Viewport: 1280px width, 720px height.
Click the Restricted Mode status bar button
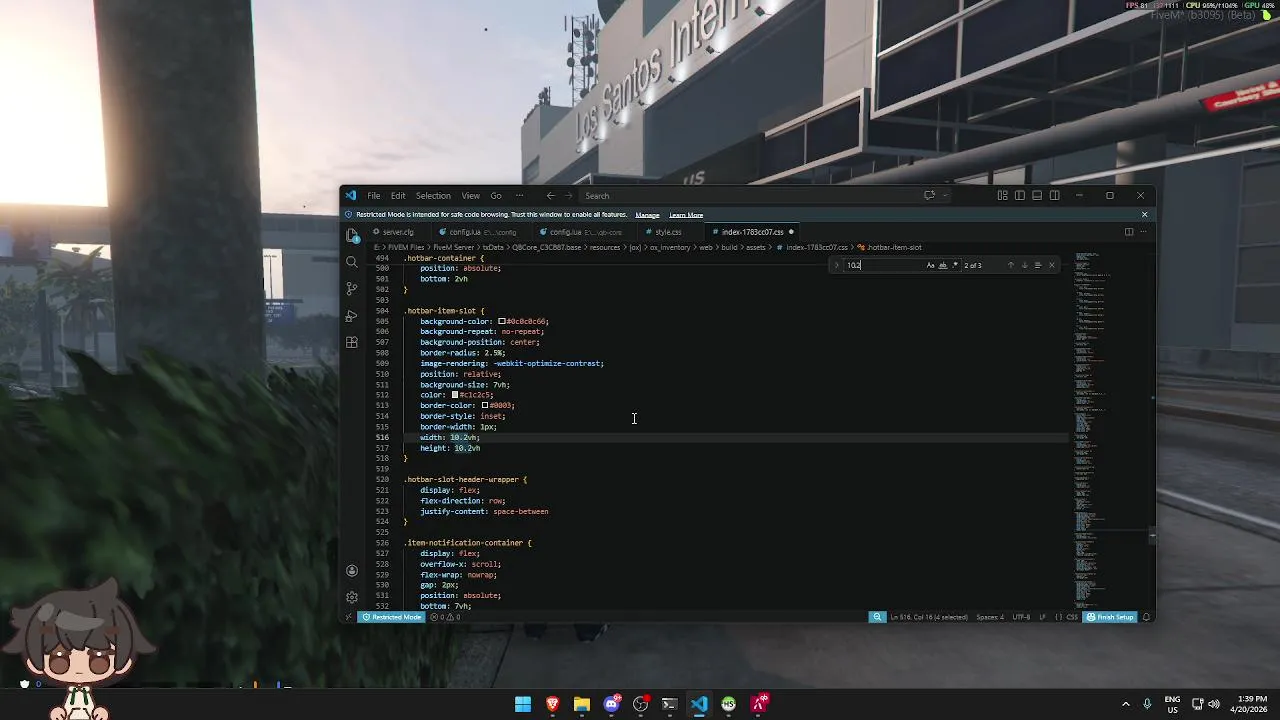point(392,617)
